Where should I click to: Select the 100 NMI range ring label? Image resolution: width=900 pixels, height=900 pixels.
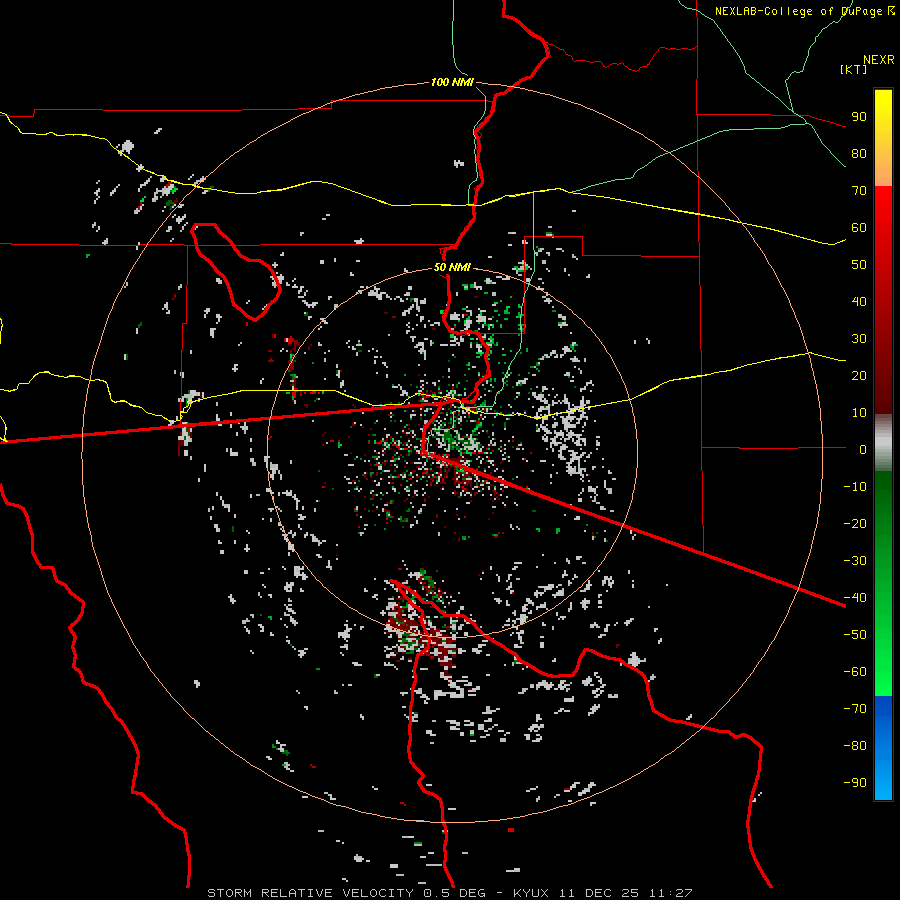coord(452,82)
